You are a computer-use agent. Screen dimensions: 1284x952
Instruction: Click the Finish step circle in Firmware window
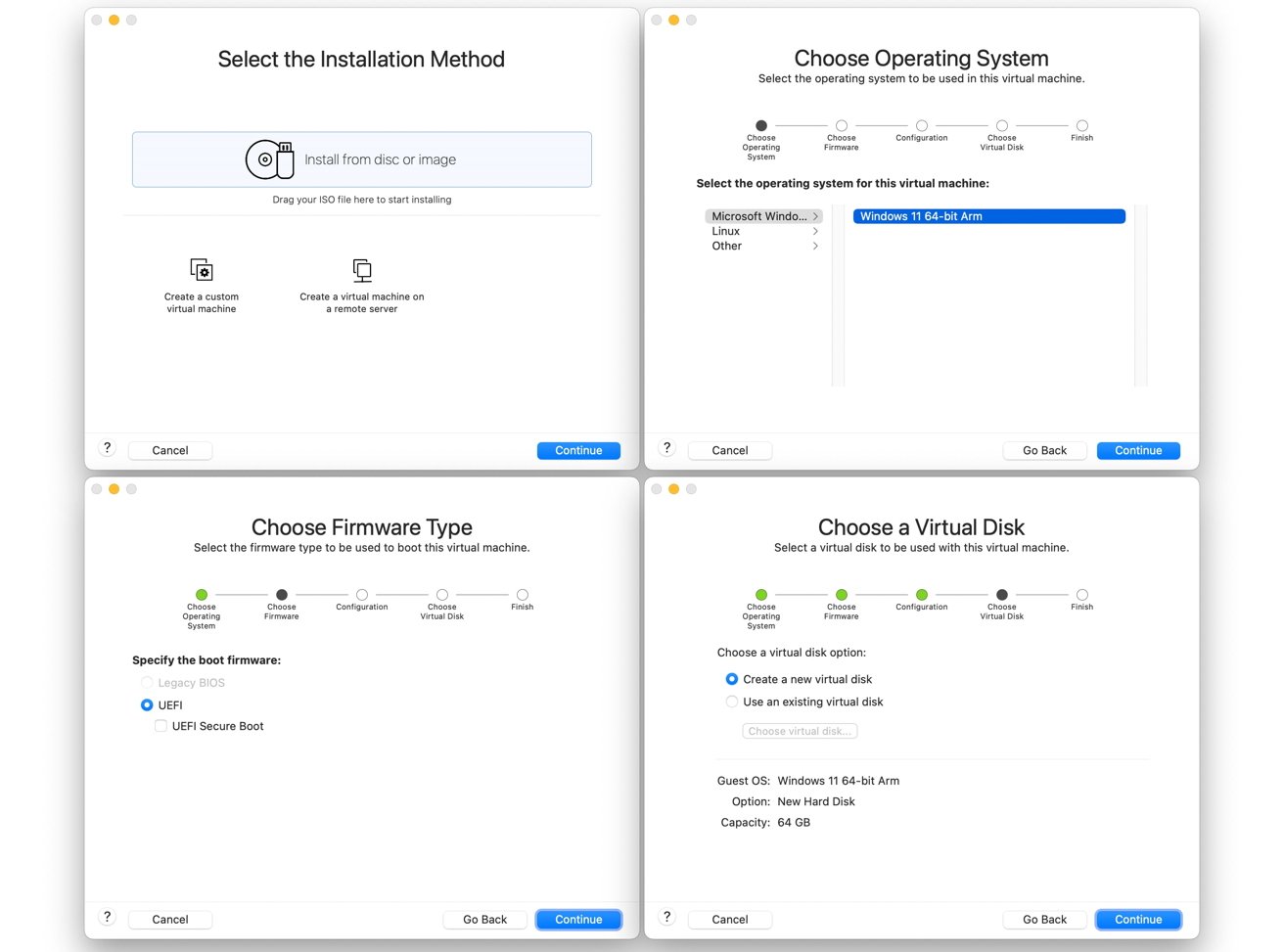tap(523, 595)
